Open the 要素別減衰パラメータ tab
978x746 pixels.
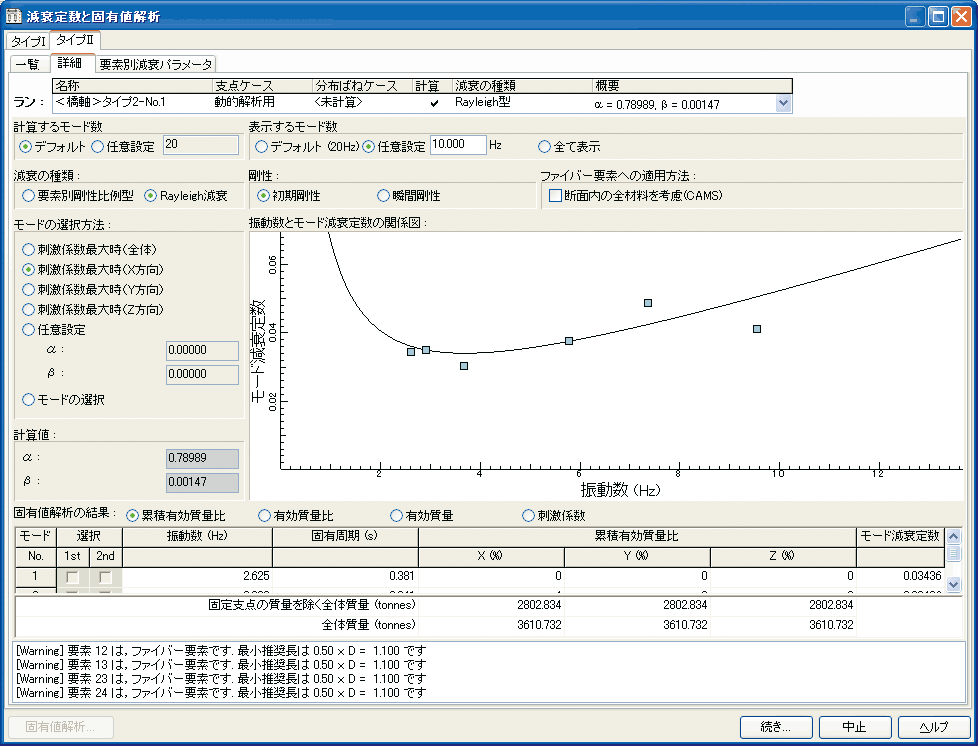coord(156,64)
